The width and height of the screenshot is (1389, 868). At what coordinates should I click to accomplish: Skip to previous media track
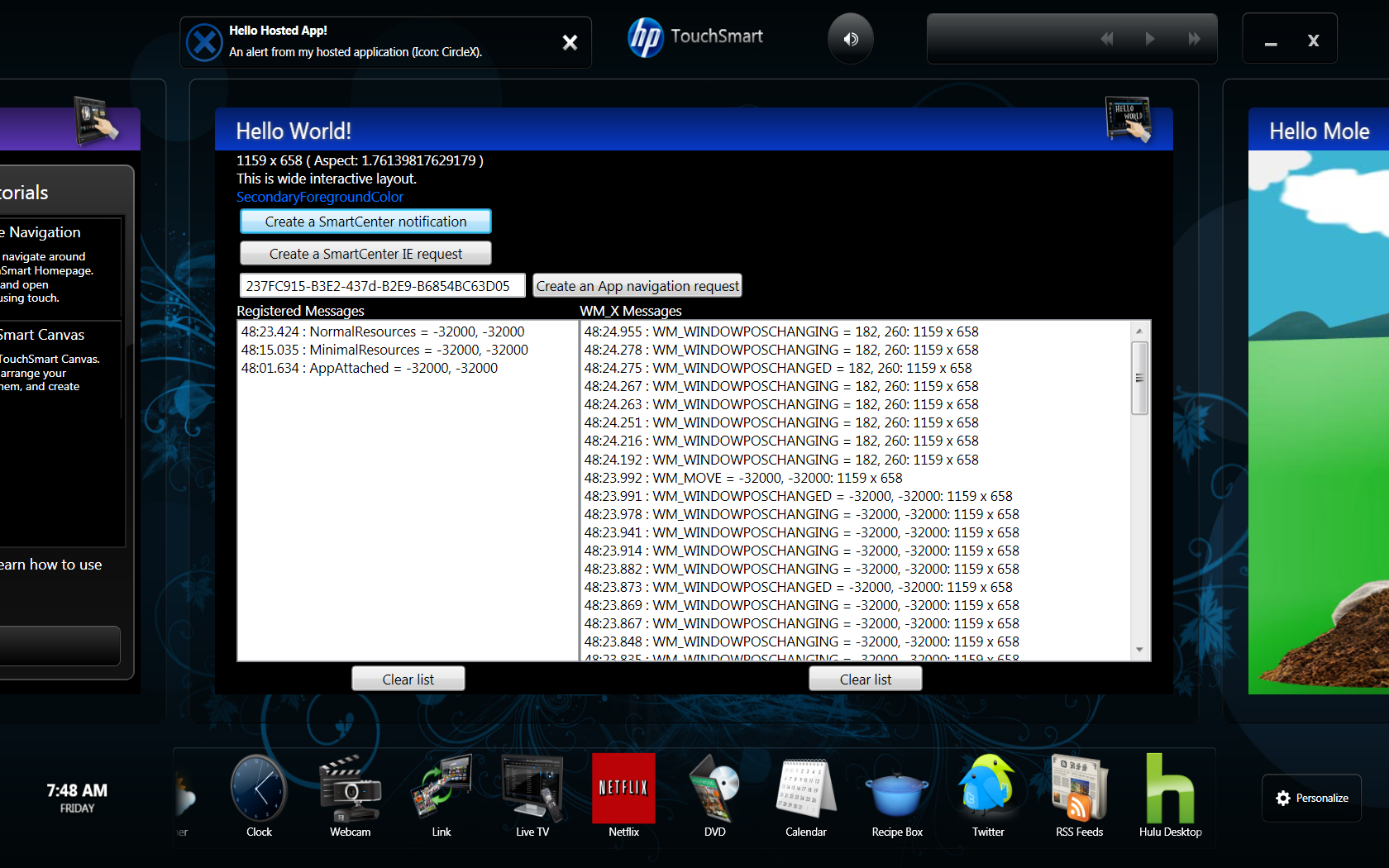(1106, 39)
